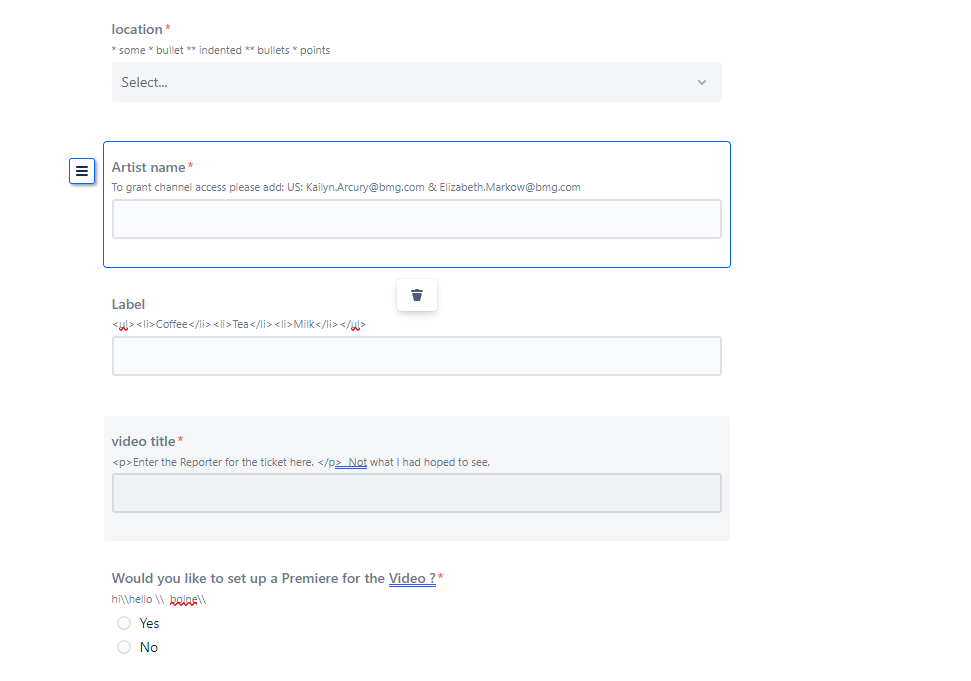
Task: Click the Artist name heading
Action: 149,167
